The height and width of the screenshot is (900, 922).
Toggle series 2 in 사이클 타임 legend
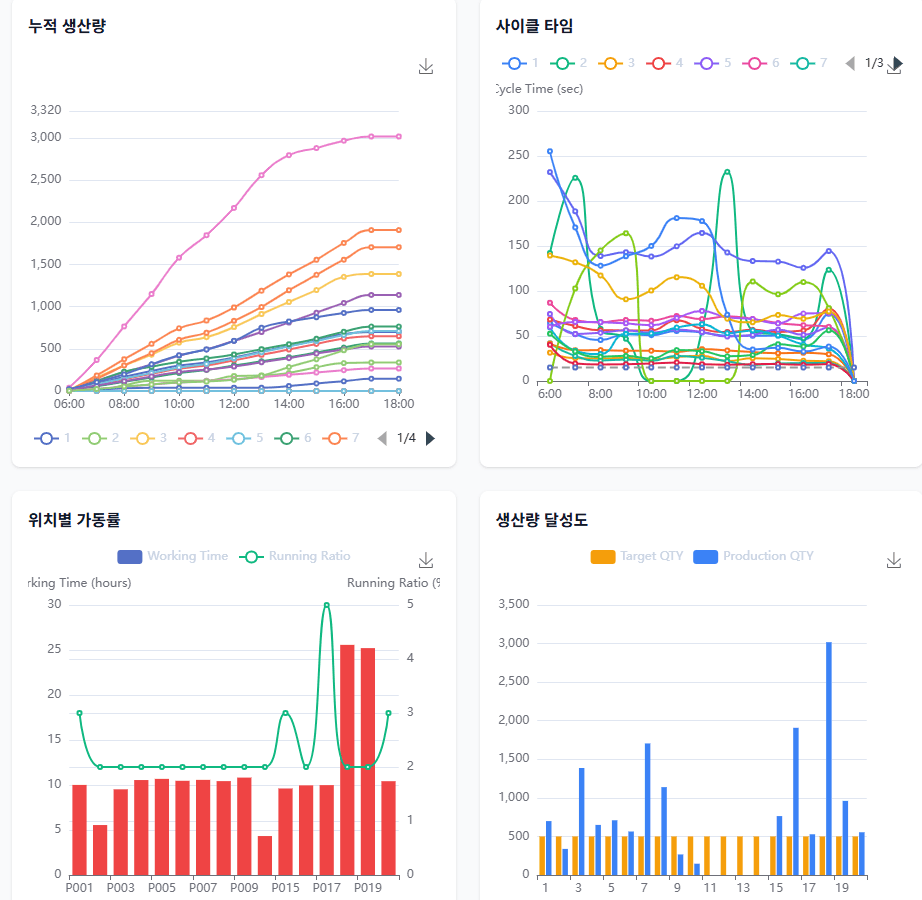point(568,63)
